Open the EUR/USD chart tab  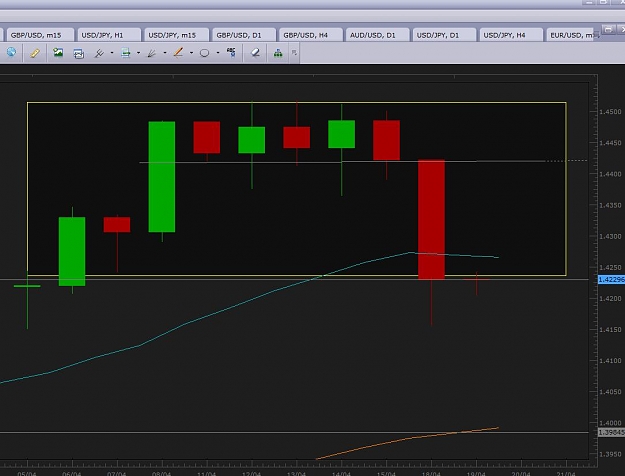[572, 35]
